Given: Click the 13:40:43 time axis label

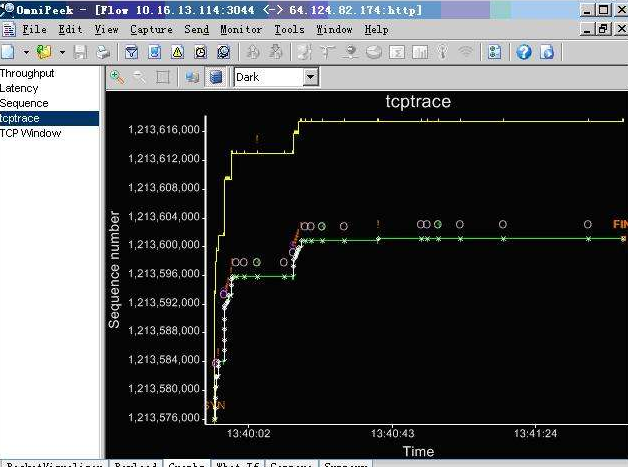Looking at the screenshot, I should pos(392,433).
